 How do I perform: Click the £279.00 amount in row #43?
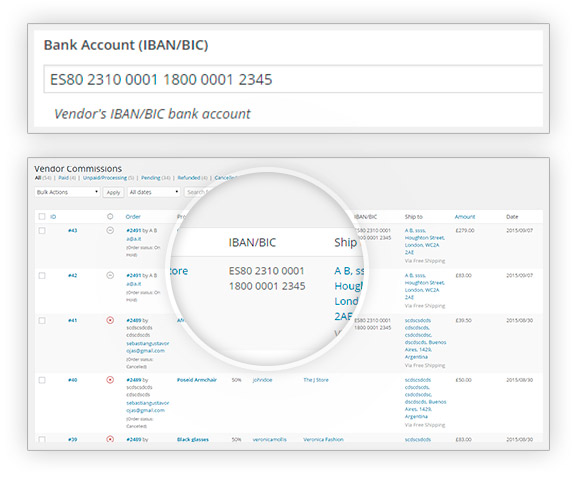[x=465, y=231]
